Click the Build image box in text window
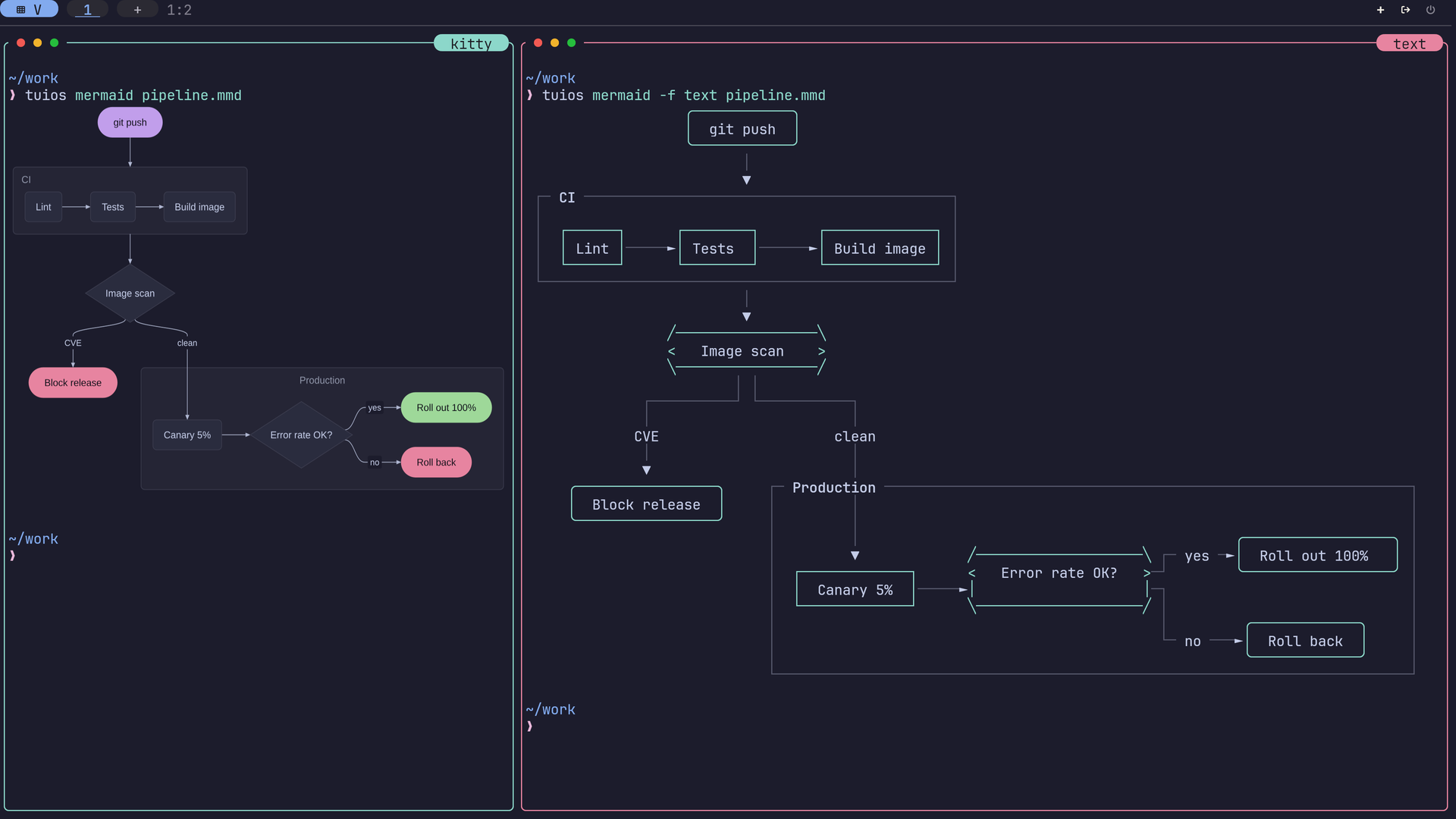1456x819 pixels. pyautogui.click(x=880, y=248)
